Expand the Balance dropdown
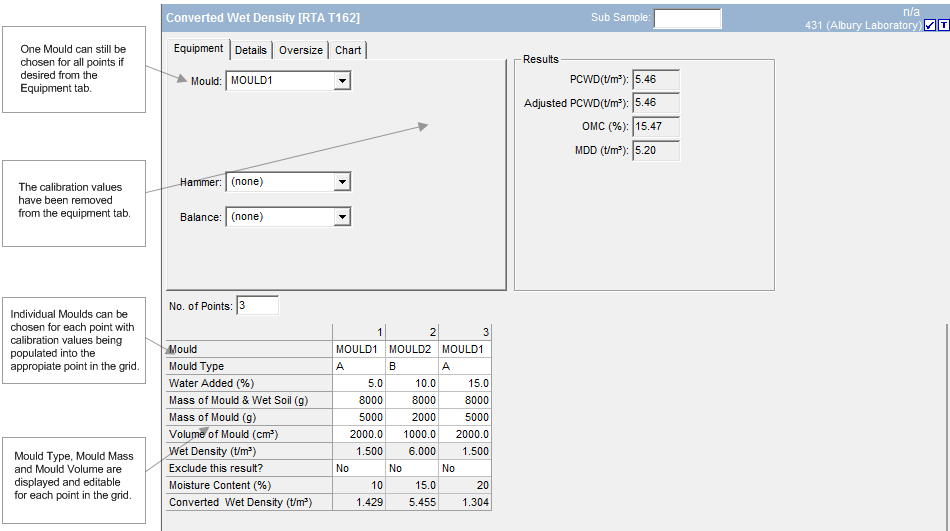The height and width of the screenshot is (531, 950). tap(342, 217)
